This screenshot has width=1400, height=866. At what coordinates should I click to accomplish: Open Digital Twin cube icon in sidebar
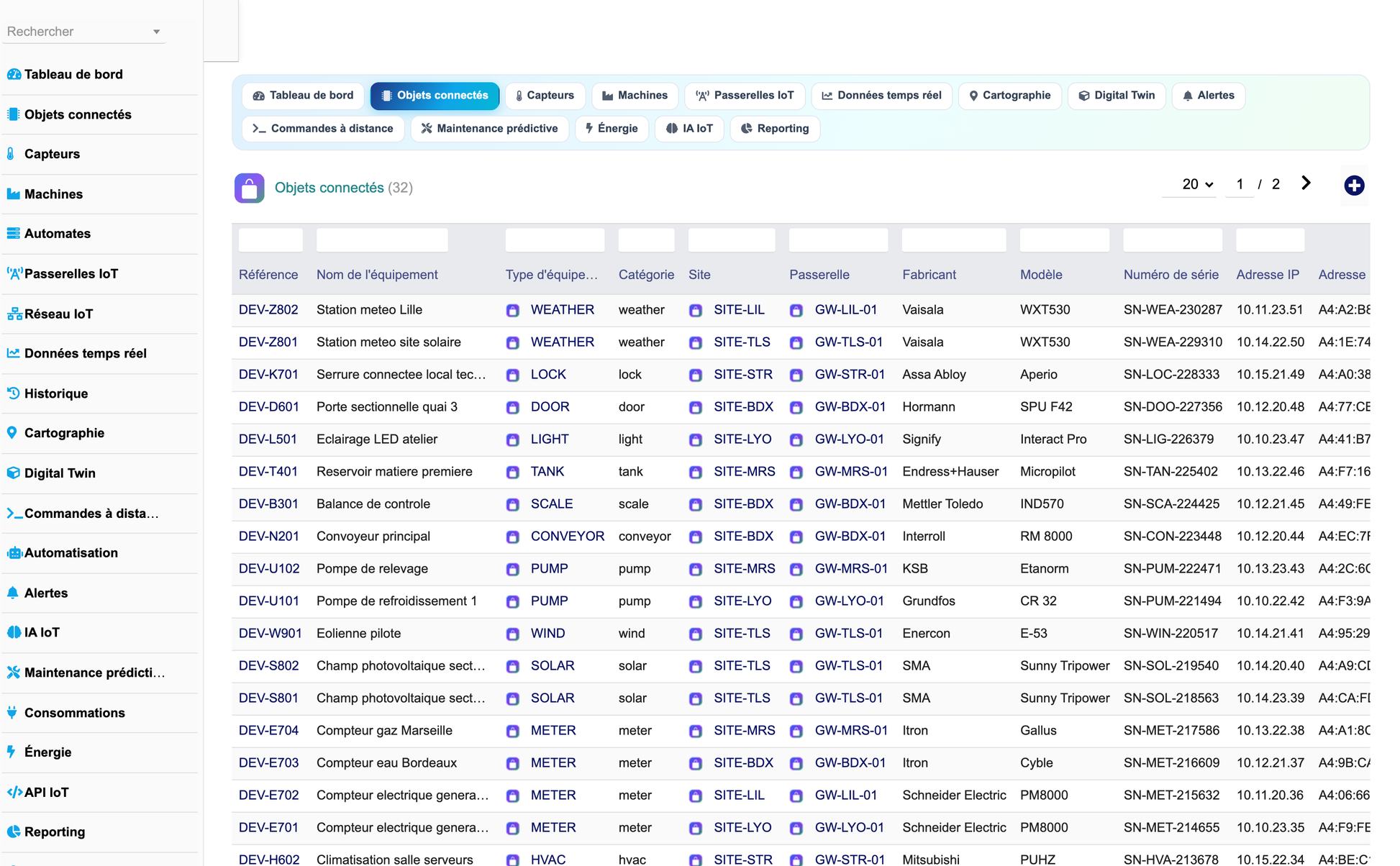(x=13, y=473)
